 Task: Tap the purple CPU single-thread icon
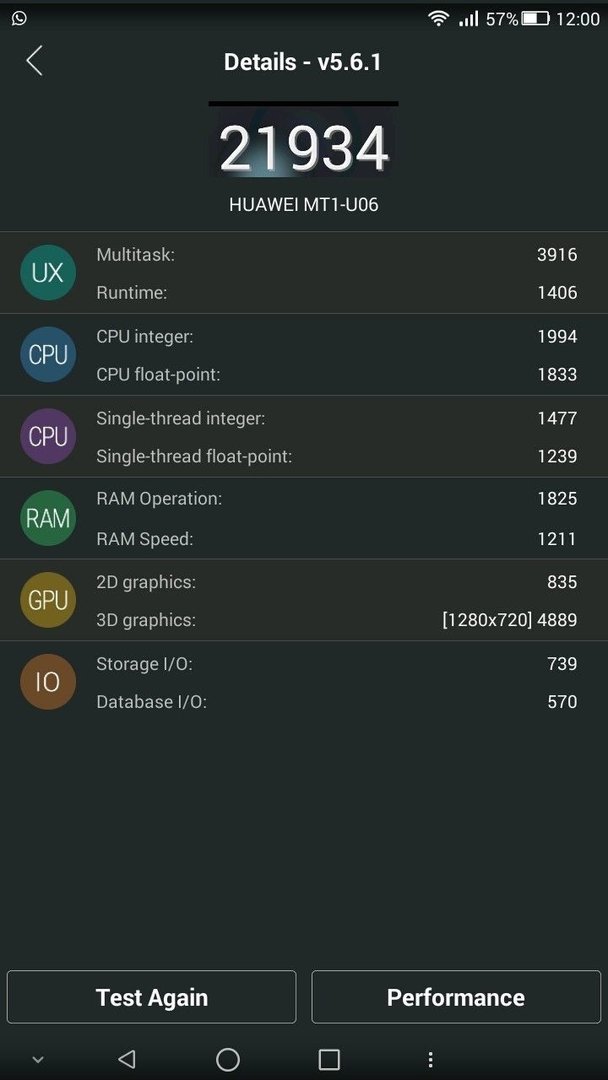48,436
